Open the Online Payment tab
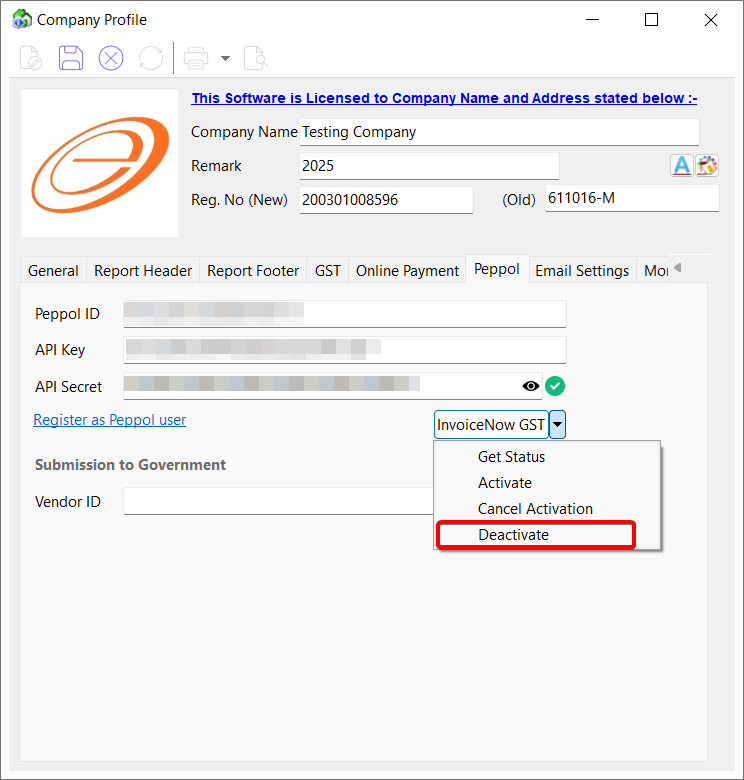 407,270
